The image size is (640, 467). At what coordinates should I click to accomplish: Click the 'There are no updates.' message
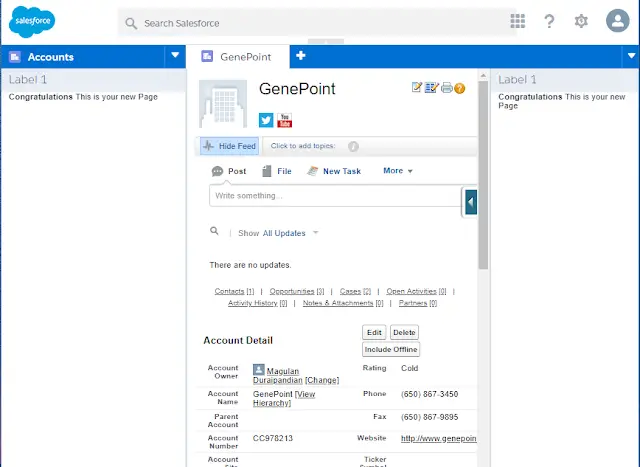click(x=250, y=265)
